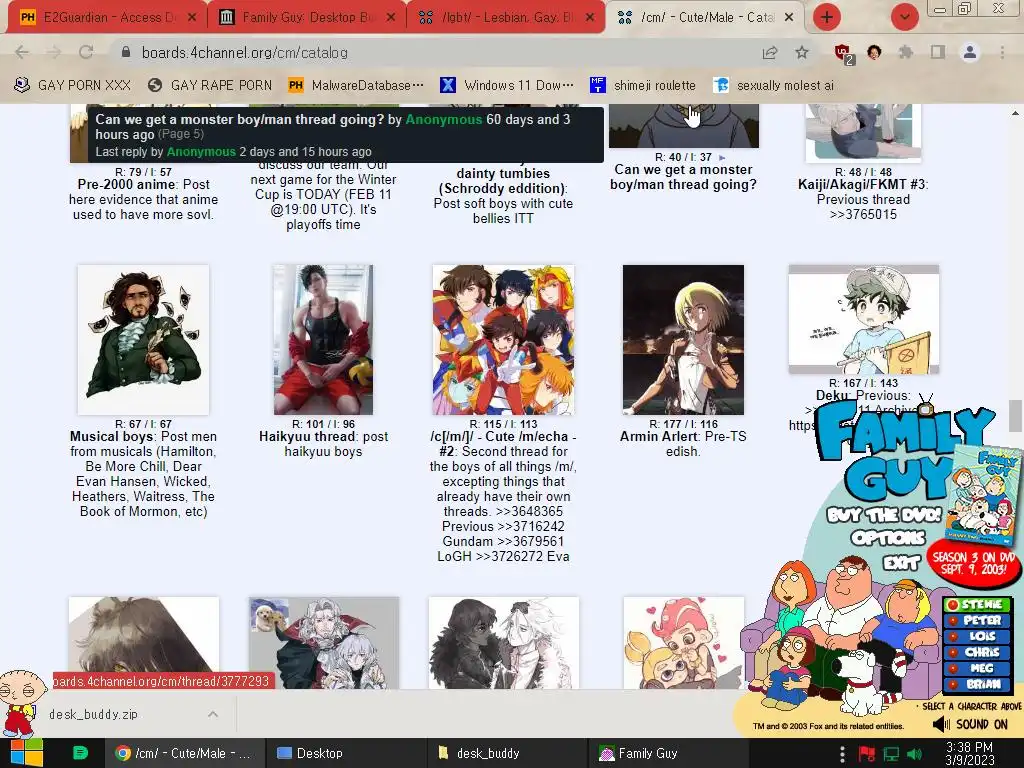Click the Chrome /cm/ taskbar button
This screenshot has width=1024, height=768.
(x=183, y=753)
